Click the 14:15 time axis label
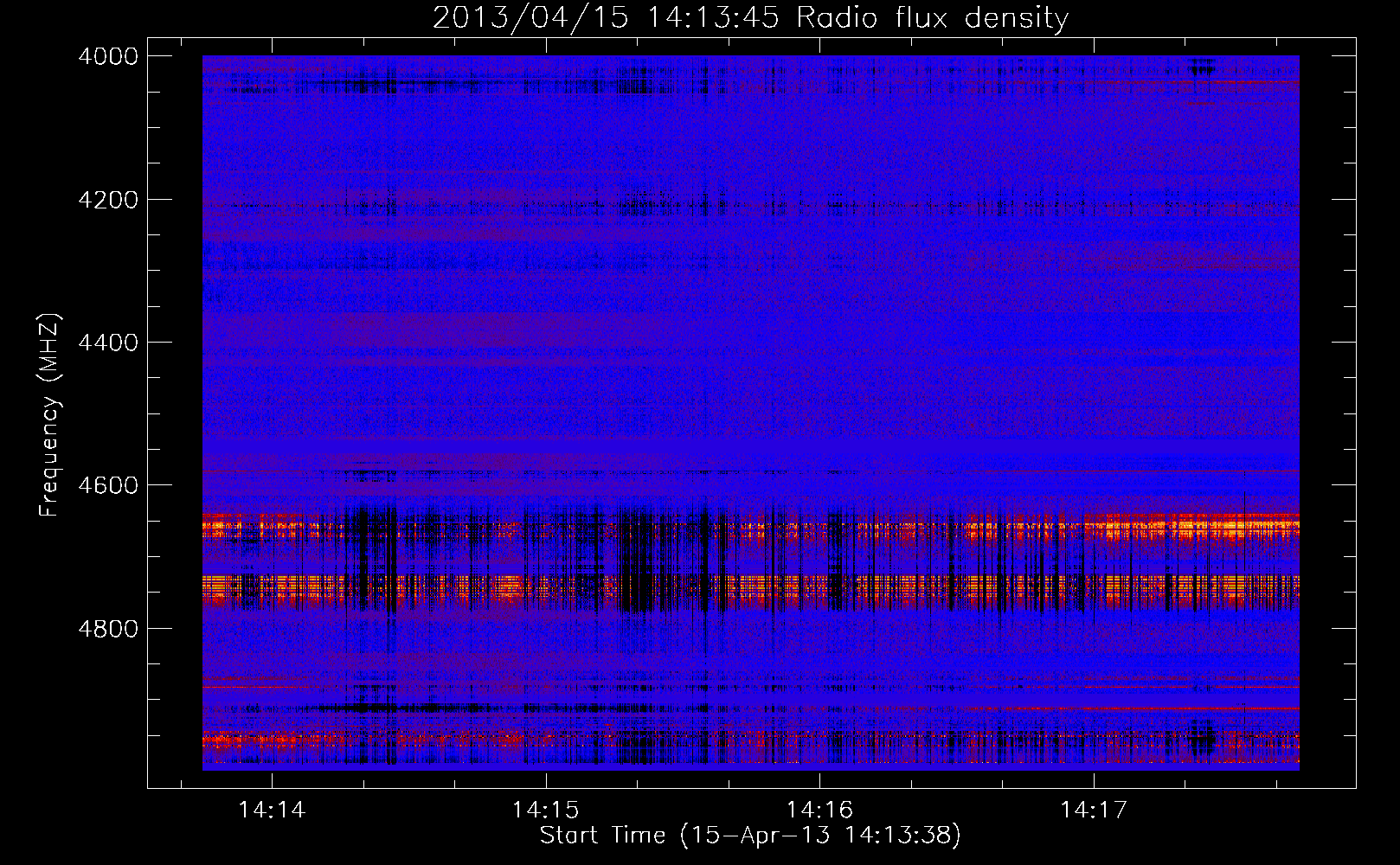 [x=545, y=810]
